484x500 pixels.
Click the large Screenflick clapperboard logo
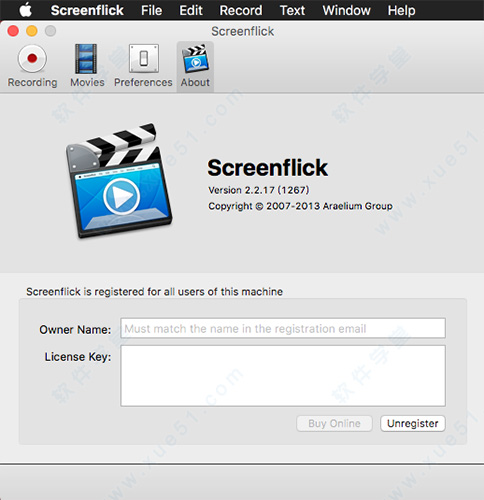point(118,180)
